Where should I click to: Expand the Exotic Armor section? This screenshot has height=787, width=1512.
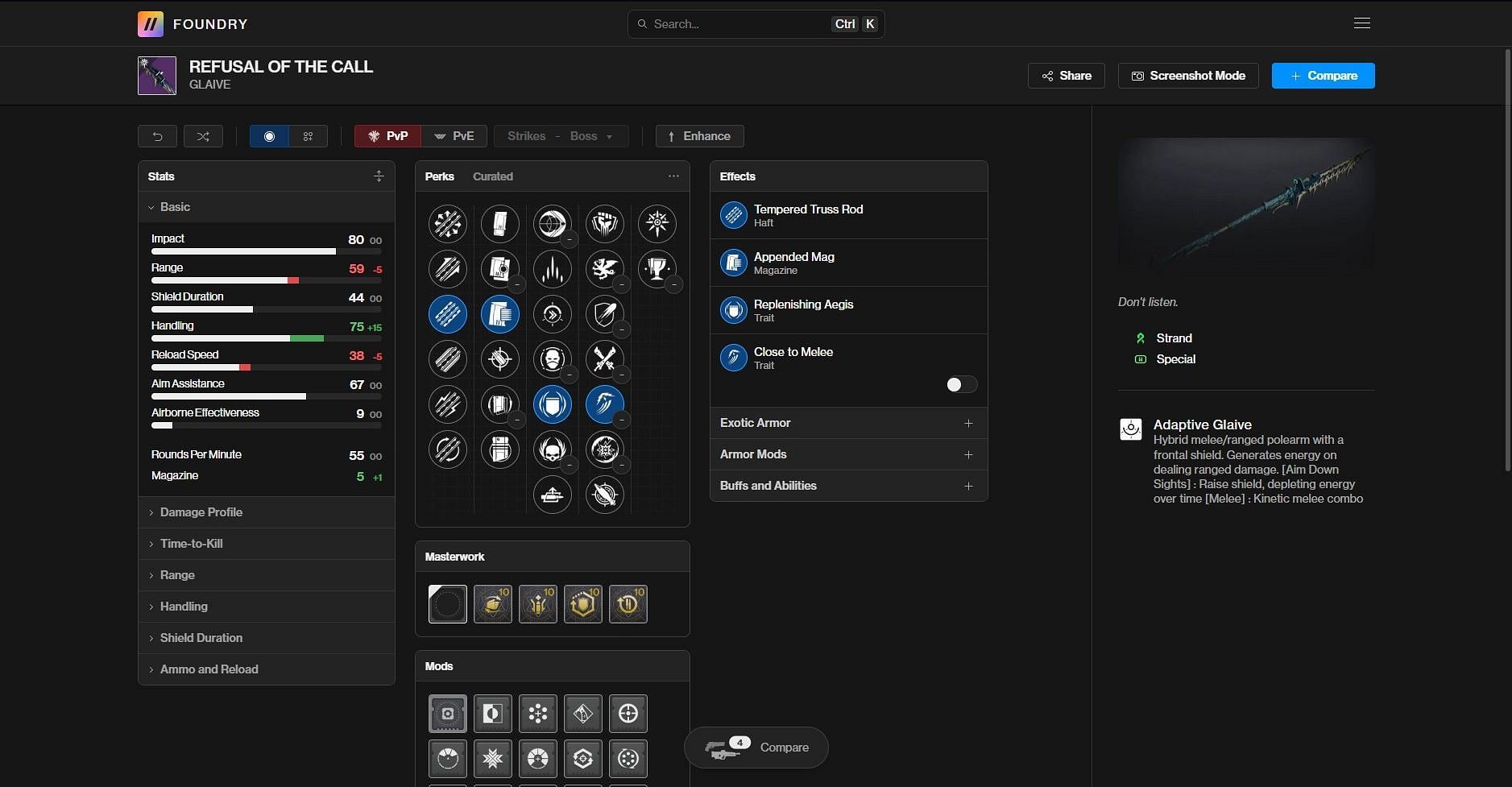click(848, 423)
